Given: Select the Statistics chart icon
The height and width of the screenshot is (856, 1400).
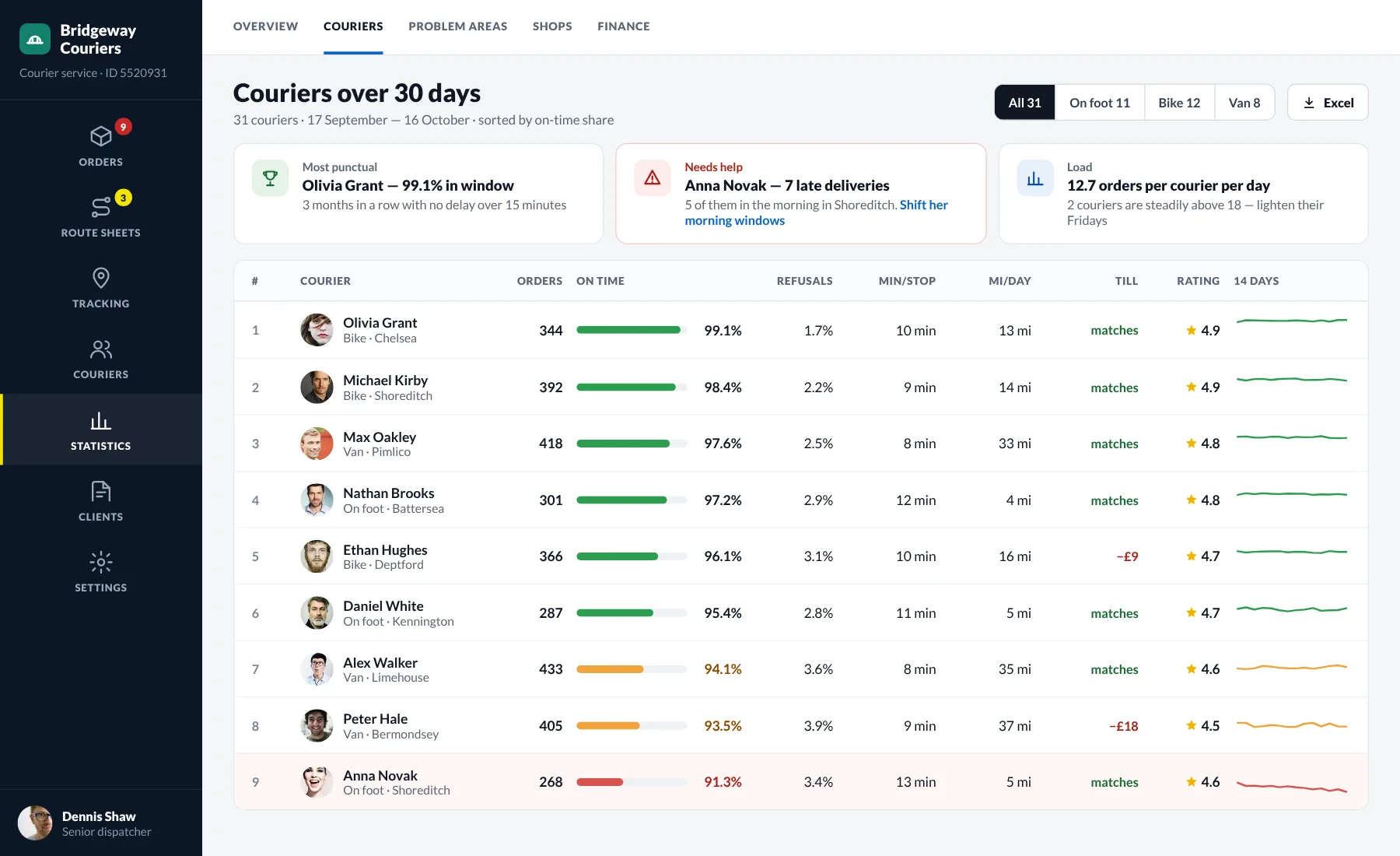Looking at the screenshot, I should tap(100, 421).
